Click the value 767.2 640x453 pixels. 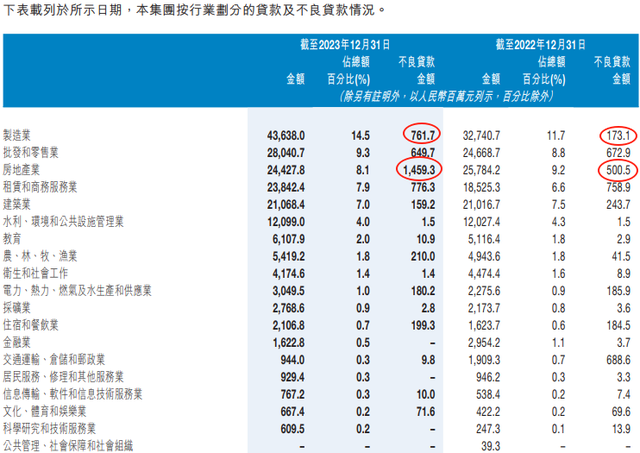tap(292, 394)
